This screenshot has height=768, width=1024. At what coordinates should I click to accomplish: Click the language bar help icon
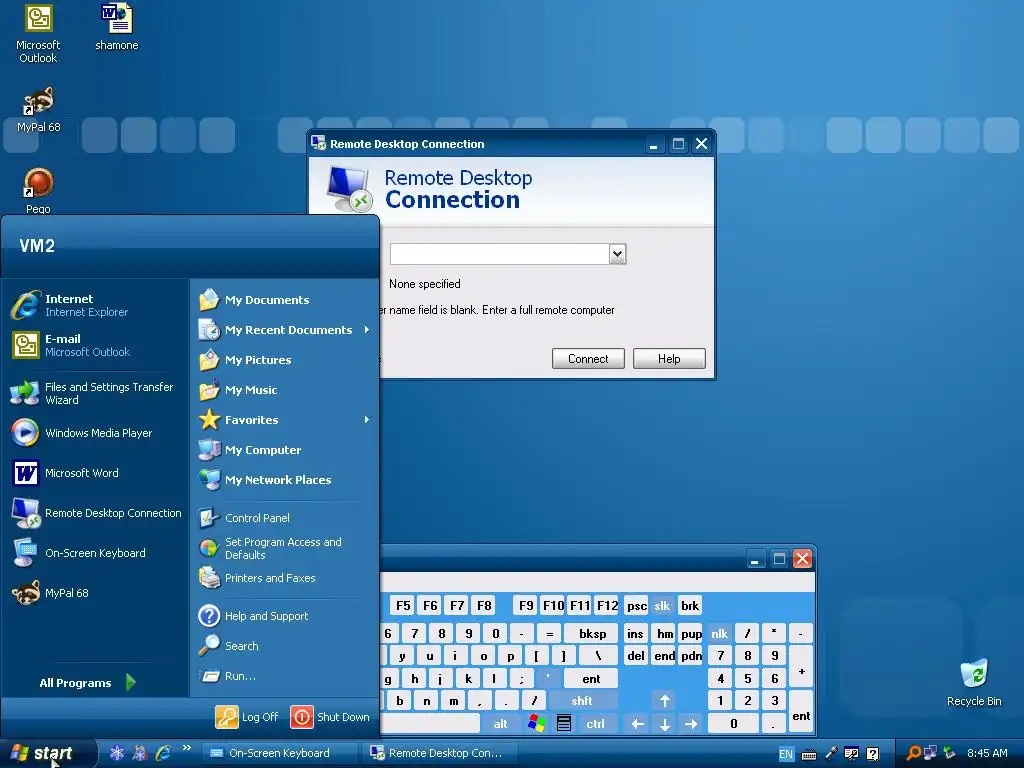872,754
